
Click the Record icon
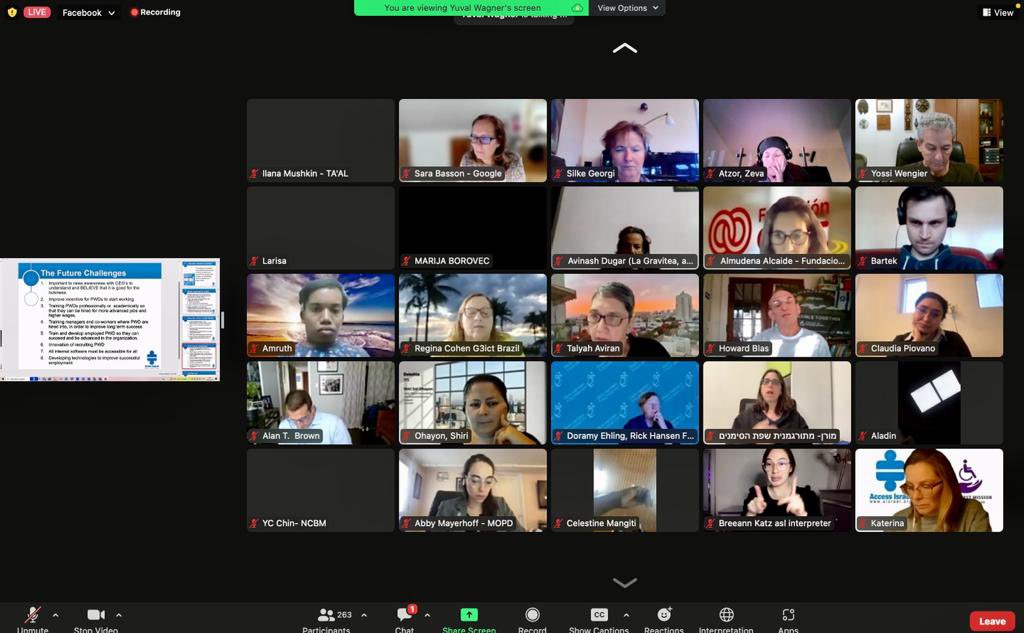[x=532, y=615]
